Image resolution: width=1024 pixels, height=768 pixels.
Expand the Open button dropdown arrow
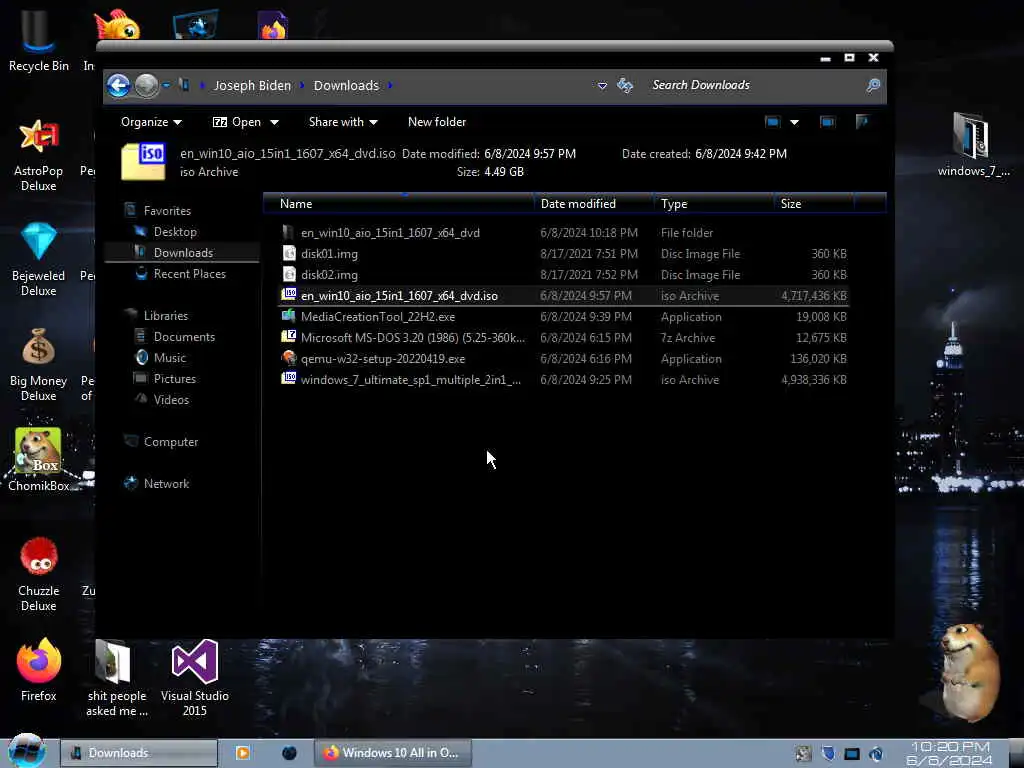[x=274, y=122]
